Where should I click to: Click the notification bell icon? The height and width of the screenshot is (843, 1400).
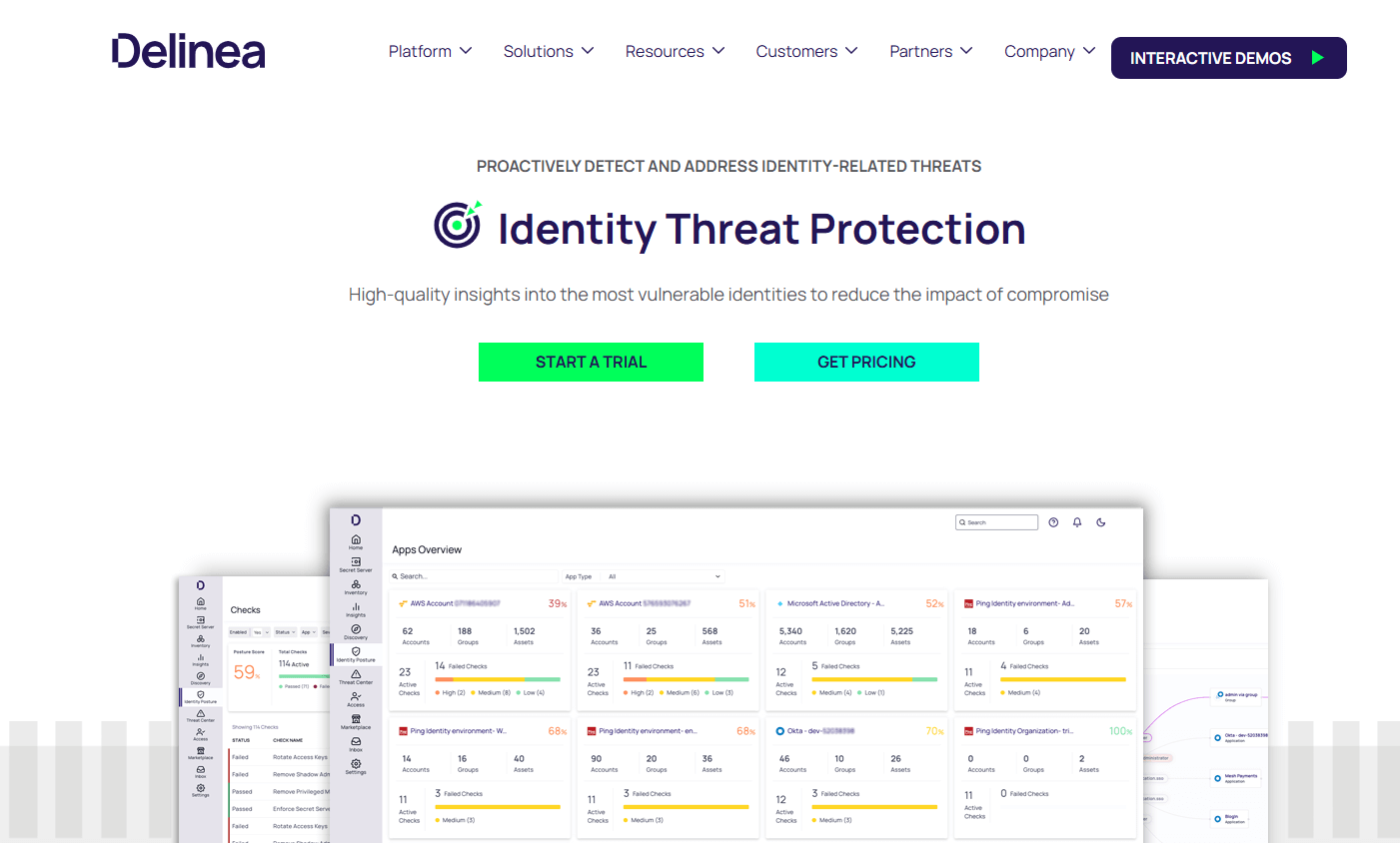pyautogui.click(x=1077, y=521)
